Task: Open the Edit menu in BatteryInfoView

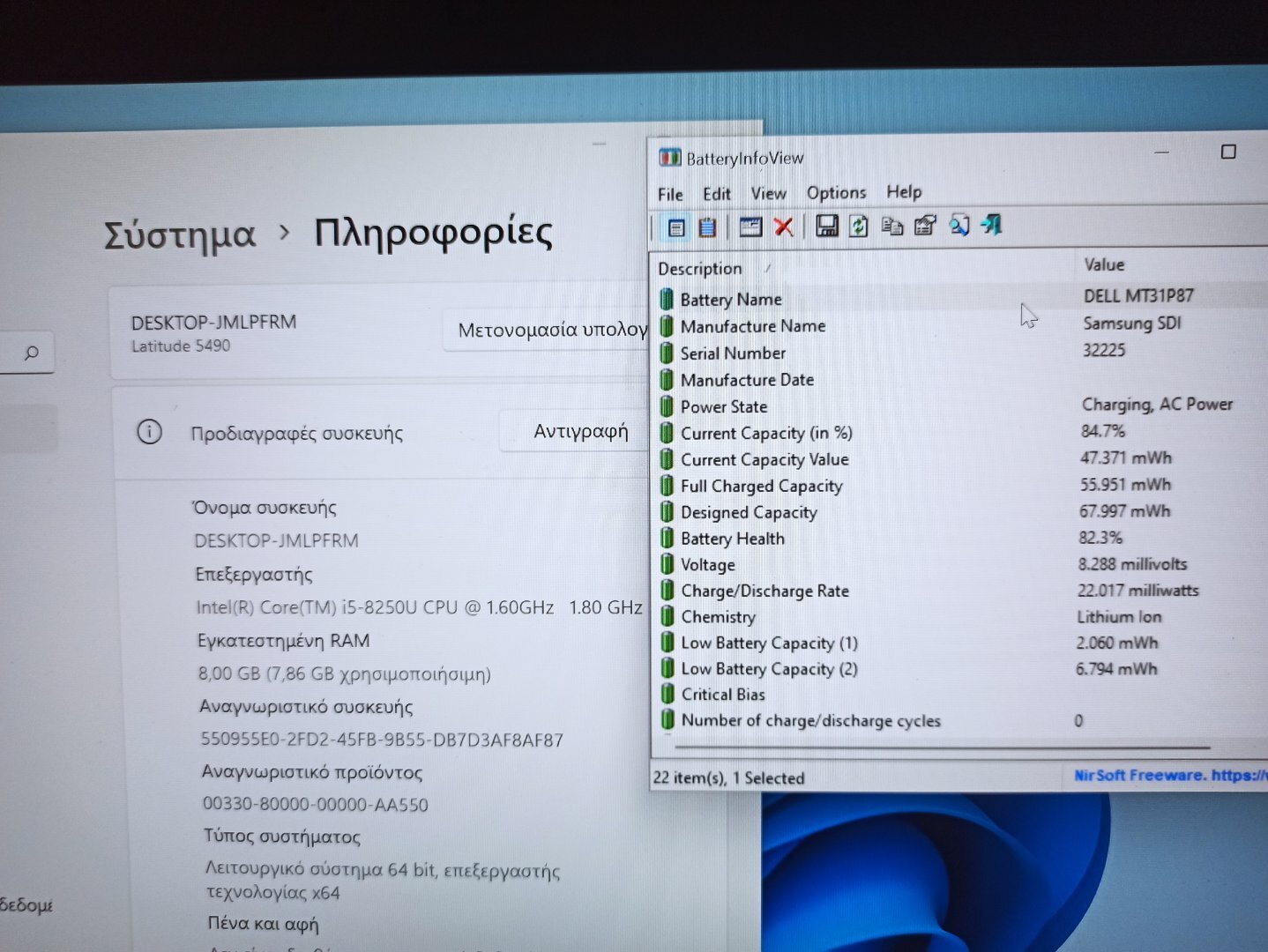Action: 716,193
